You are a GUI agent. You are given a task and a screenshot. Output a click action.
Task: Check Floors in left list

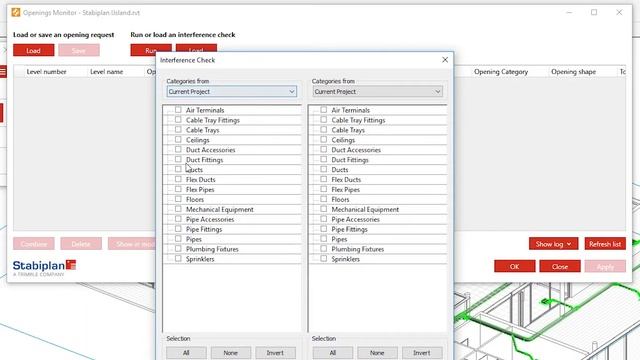[x=178, y=199]
